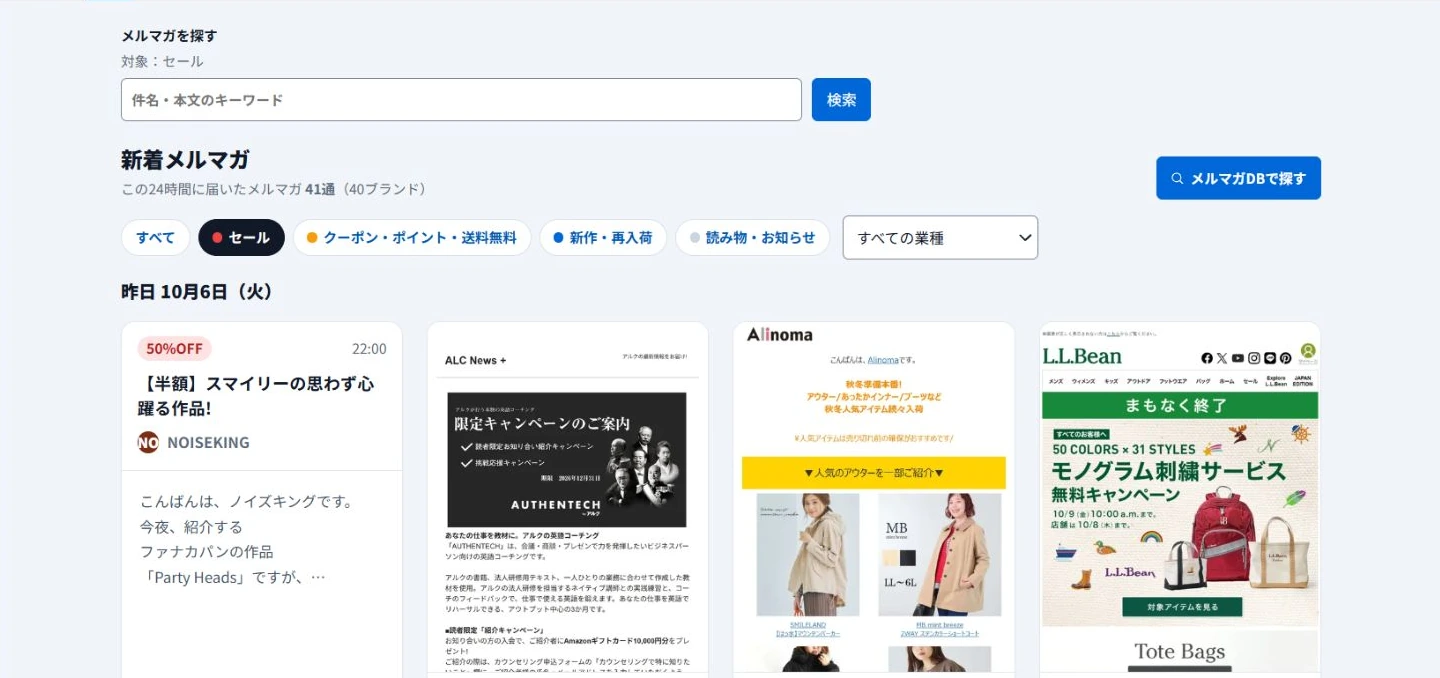
Task: Click the 22:00 timestamp on NOISEKING card
Action: point(369,349)
